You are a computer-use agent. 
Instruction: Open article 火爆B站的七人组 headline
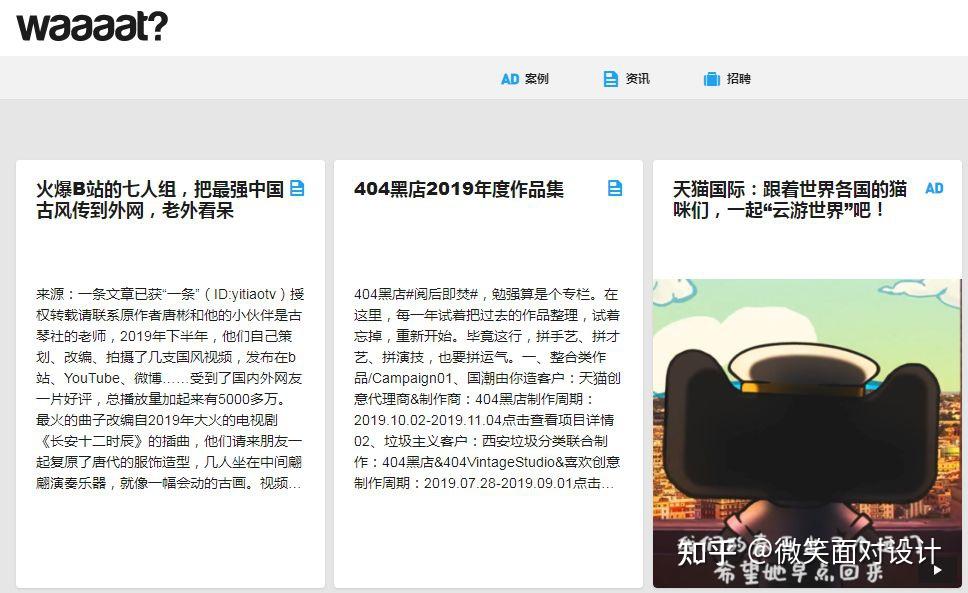tap(160, 199)
